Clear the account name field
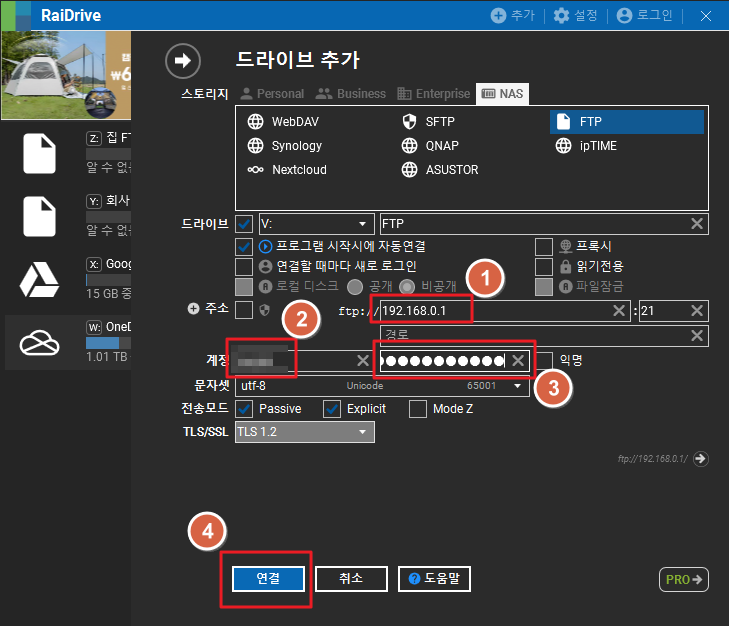 pos(363,360)
